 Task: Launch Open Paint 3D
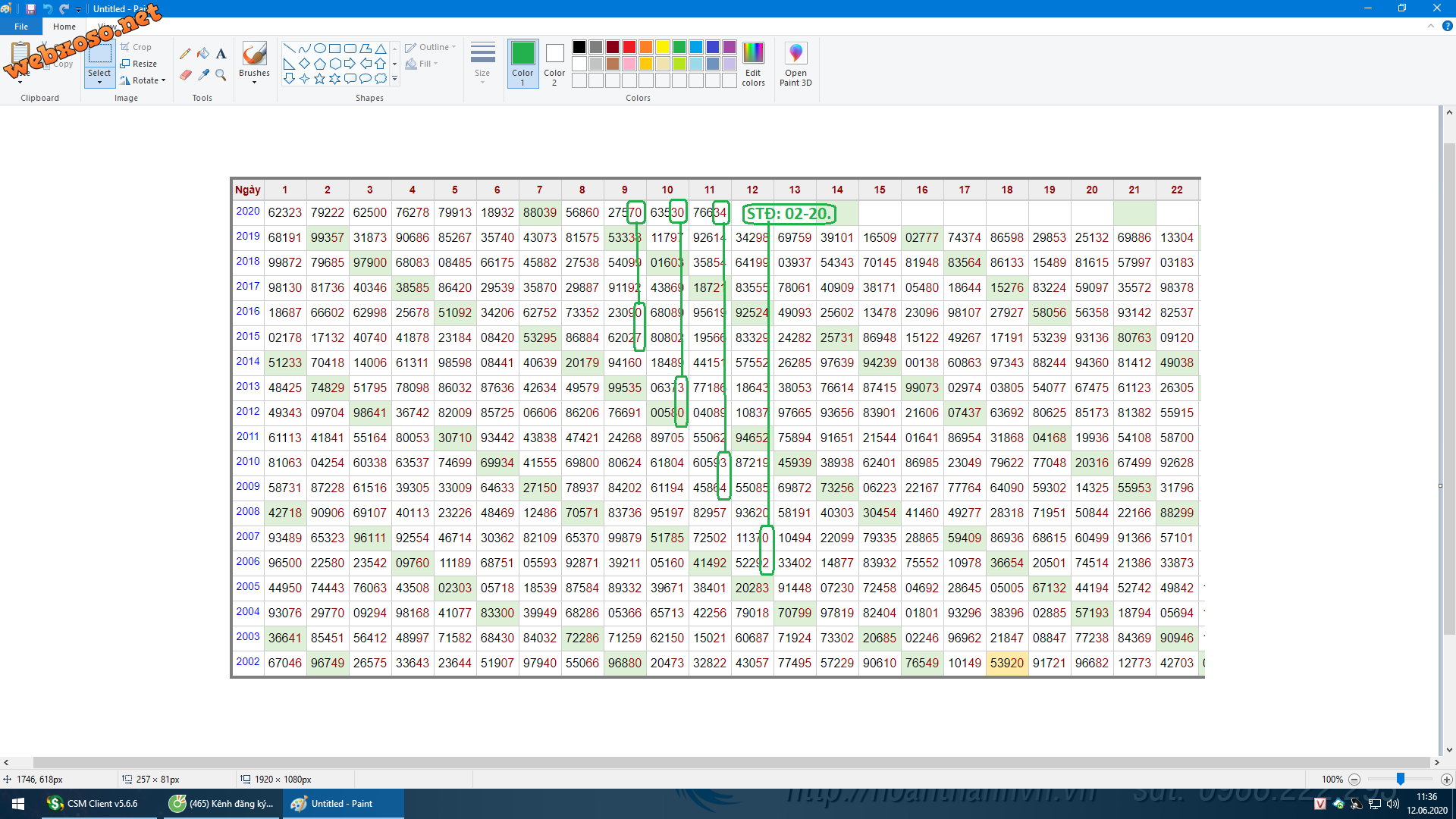pyautogui.click(x=795, y=64)
